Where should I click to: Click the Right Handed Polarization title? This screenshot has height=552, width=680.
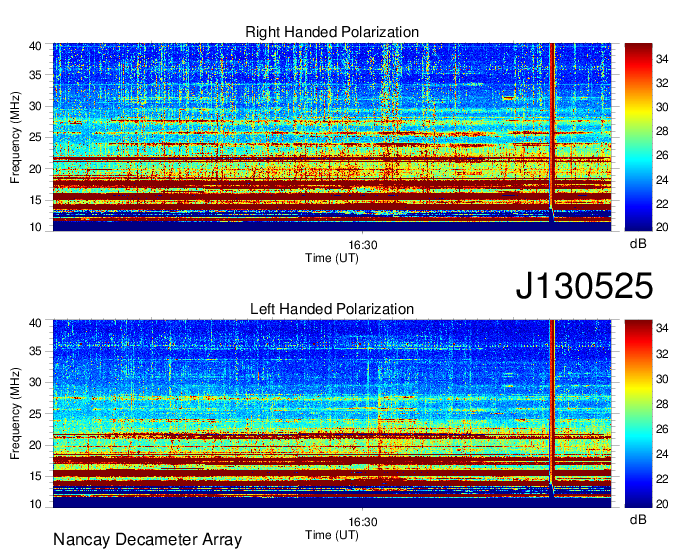coord(332,32)
